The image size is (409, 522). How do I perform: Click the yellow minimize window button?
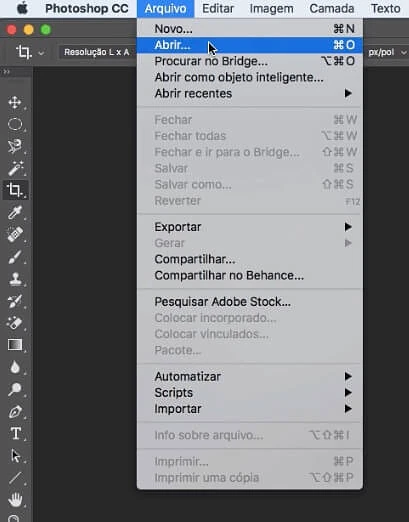[29, 30]
